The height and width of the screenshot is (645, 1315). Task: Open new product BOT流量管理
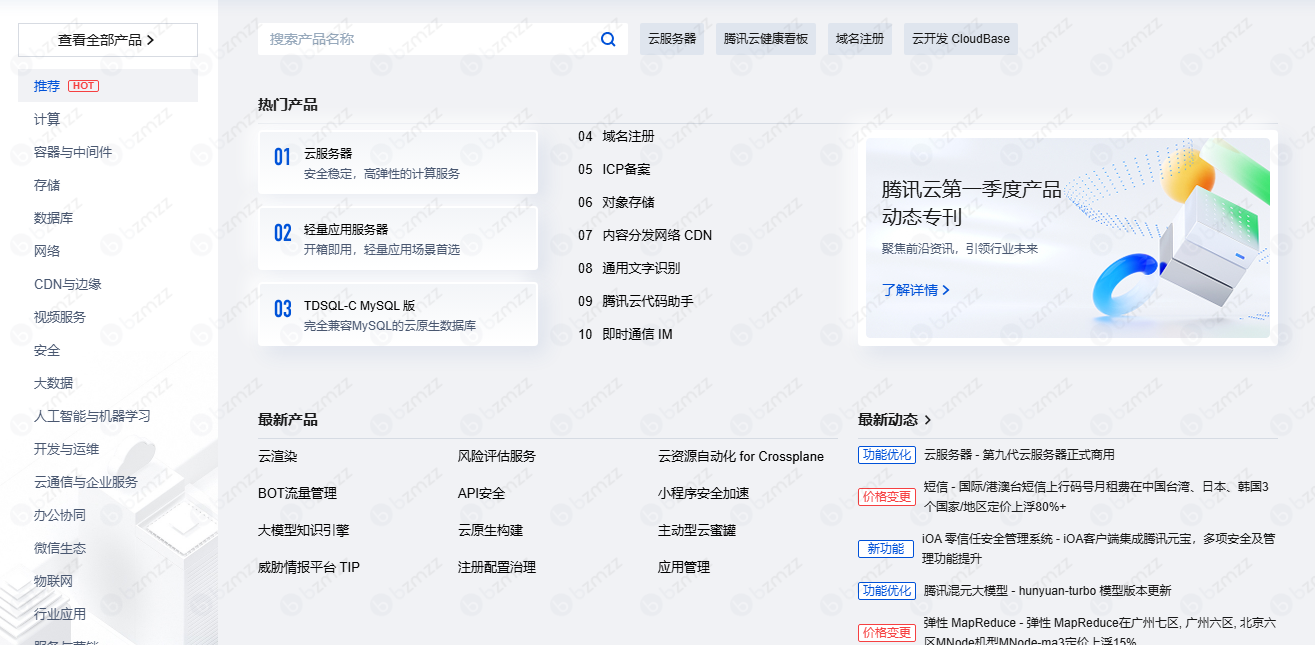coord(297,493)
